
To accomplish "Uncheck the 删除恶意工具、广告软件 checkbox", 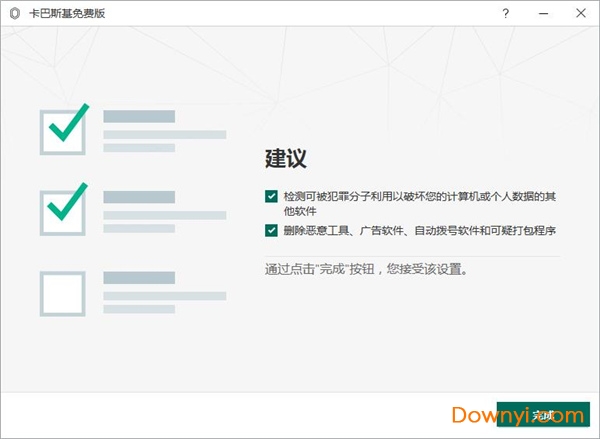I will 271,230.
